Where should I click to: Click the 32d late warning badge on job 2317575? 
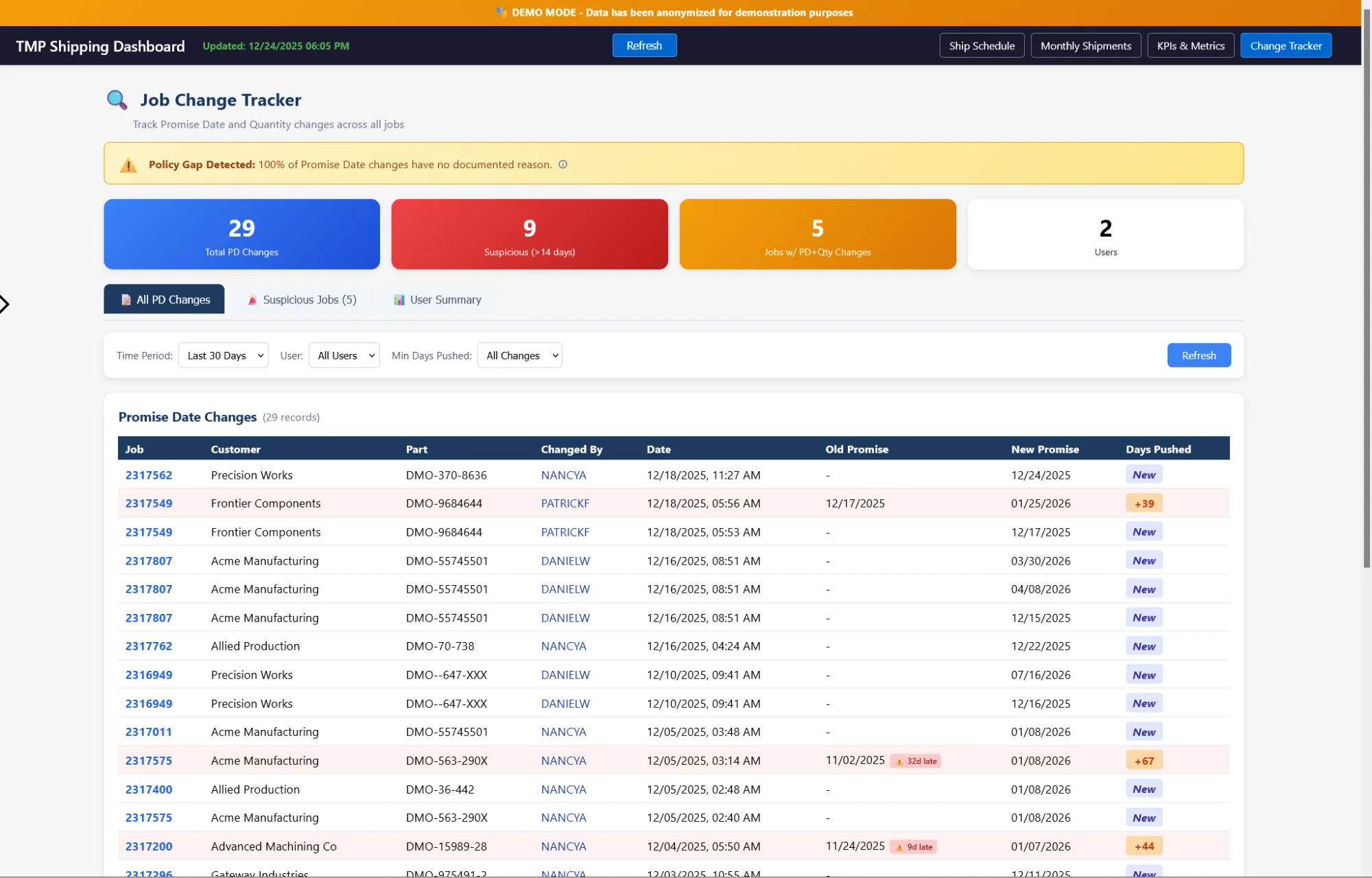(915, 761)
